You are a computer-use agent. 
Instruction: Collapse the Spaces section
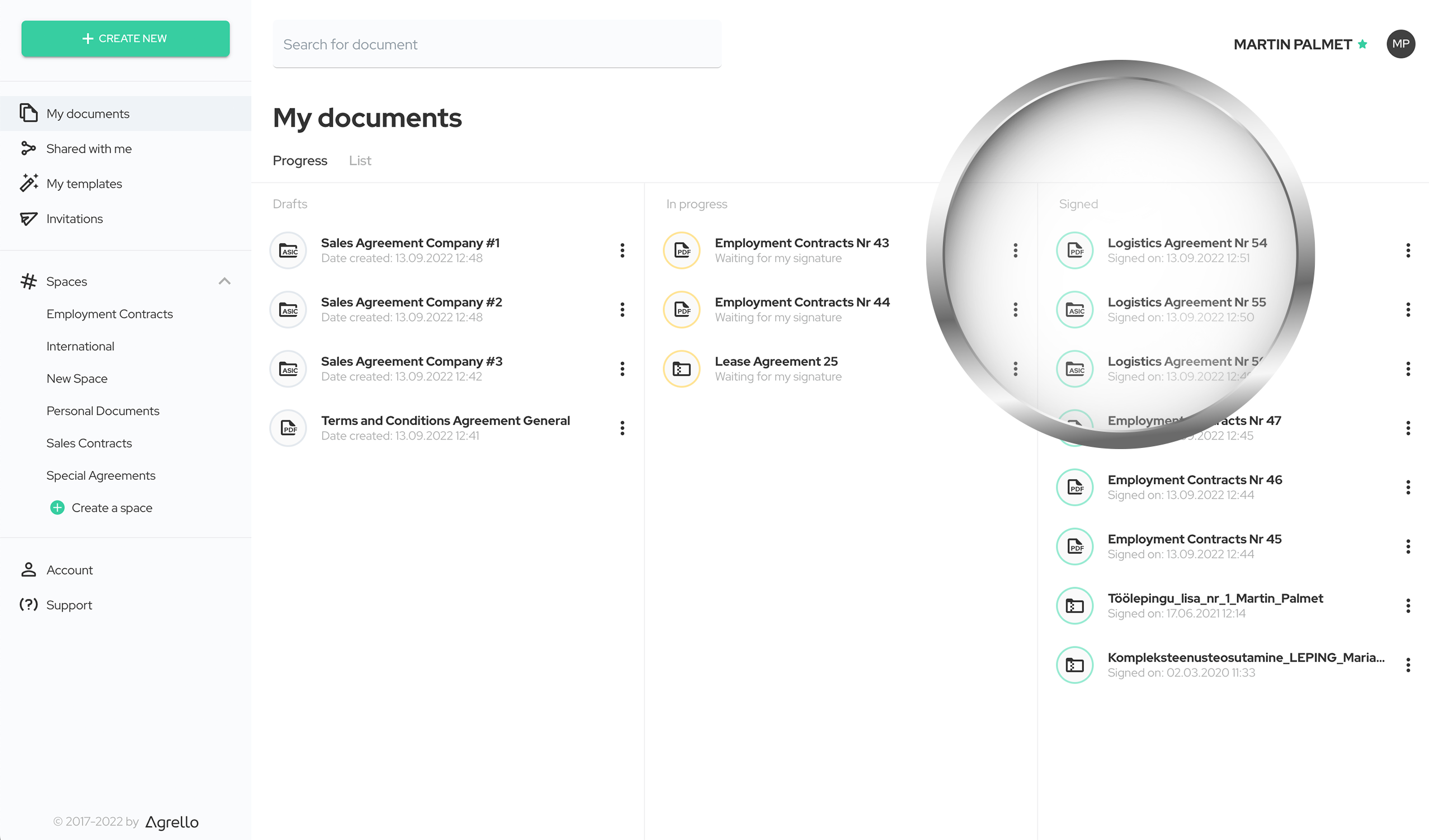click(225, 281)
